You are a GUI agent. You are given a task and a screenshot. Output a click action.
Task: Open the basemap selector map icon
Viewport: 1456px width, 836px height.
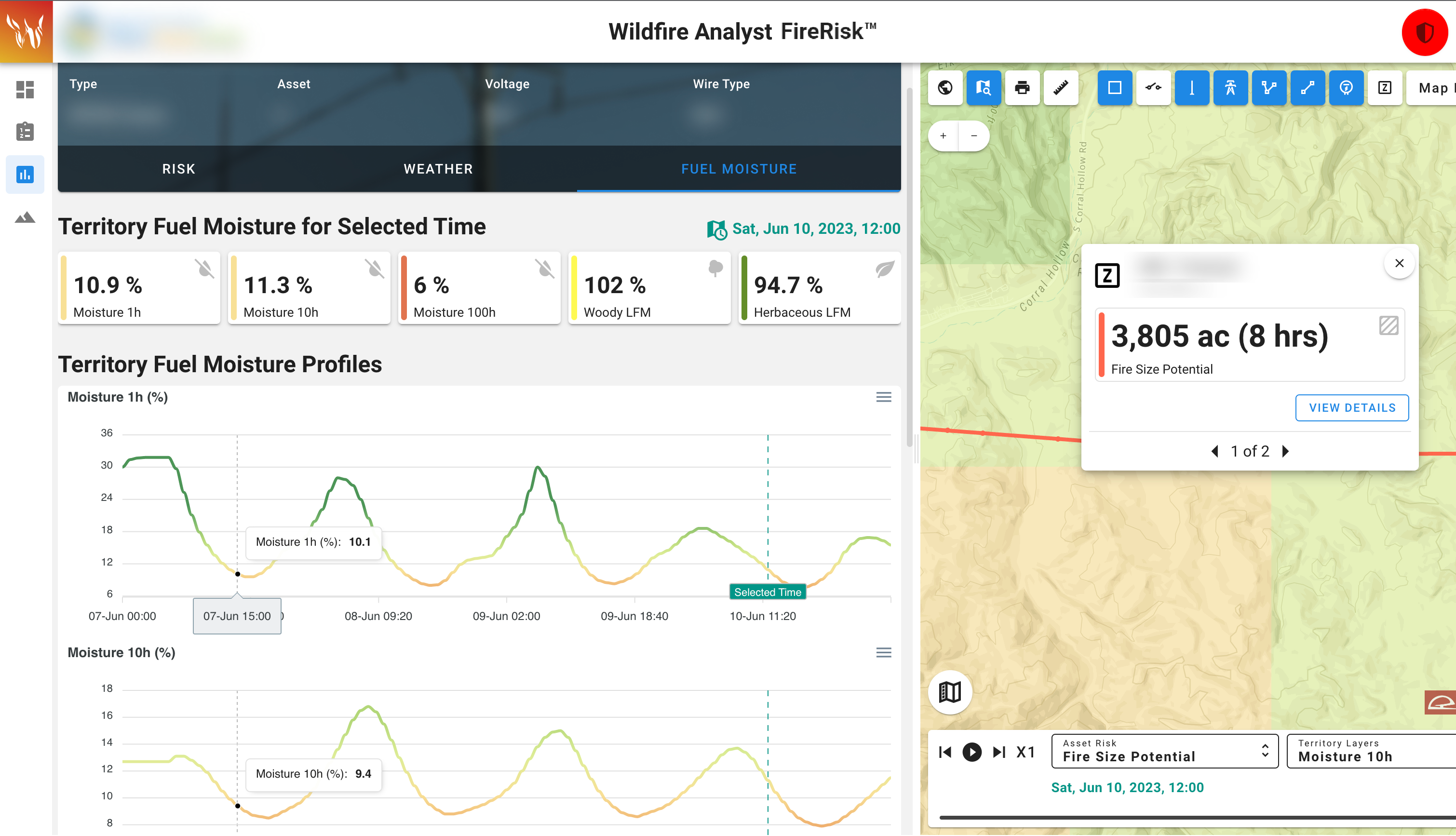[x=950, y=692]
